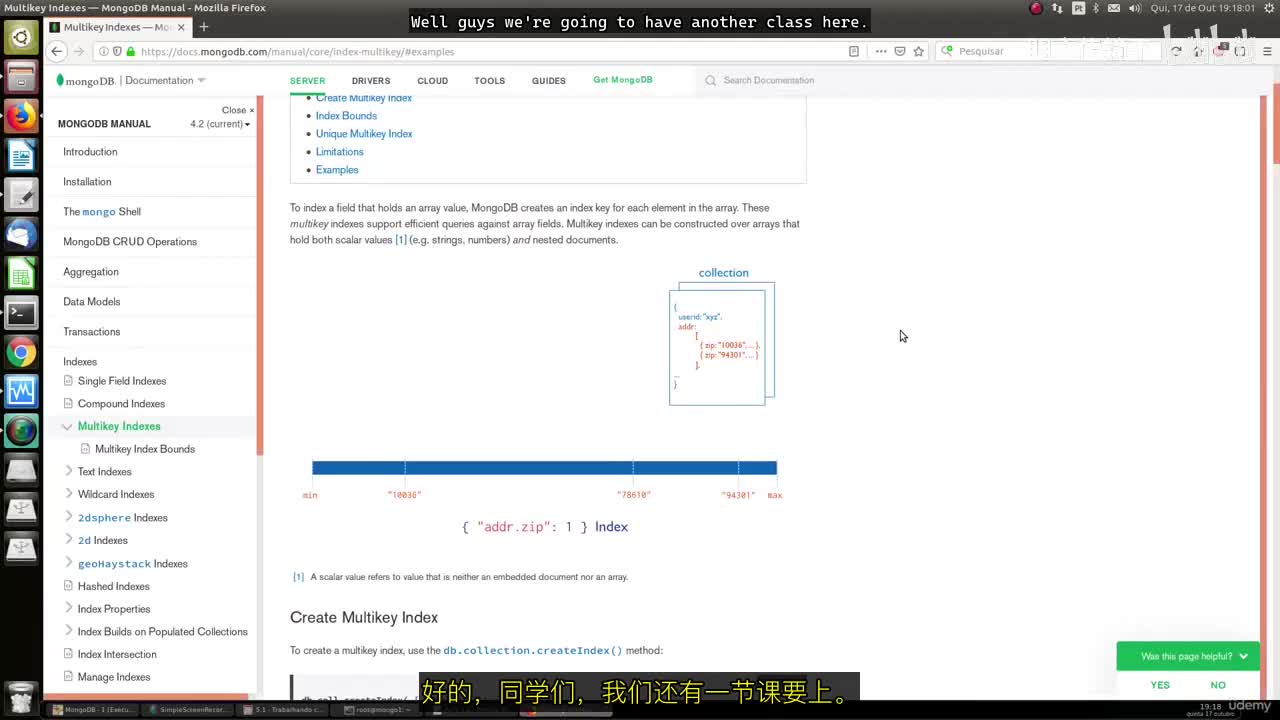This screenshot has height=720, width=1280.
Task: Close the Multikey Indexes tab
Action: click(182, 27)
